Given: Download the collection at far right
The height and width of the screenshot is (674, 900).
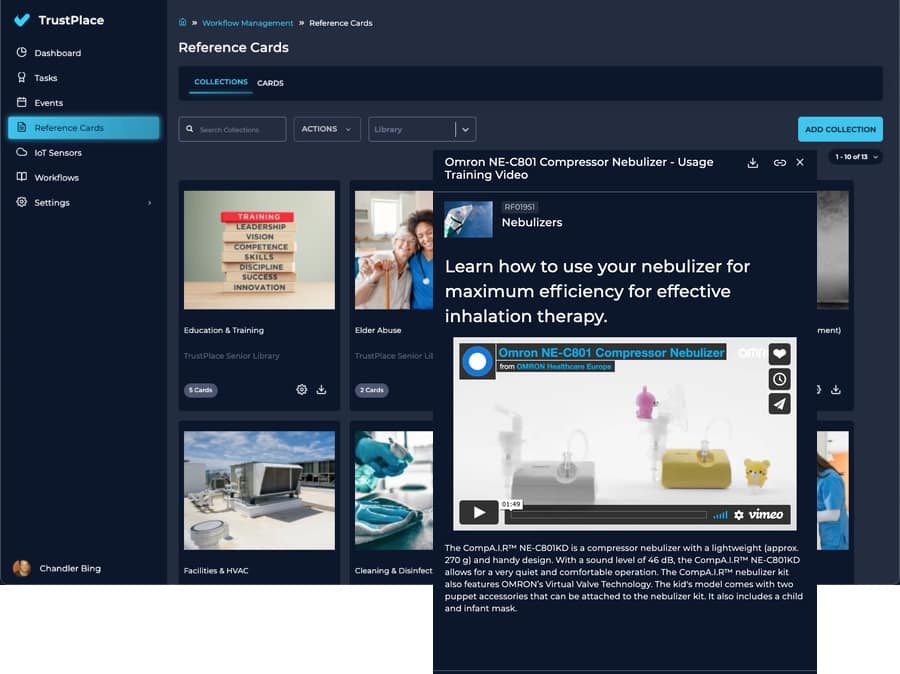Looking at the screenshot, I should 836,390.
